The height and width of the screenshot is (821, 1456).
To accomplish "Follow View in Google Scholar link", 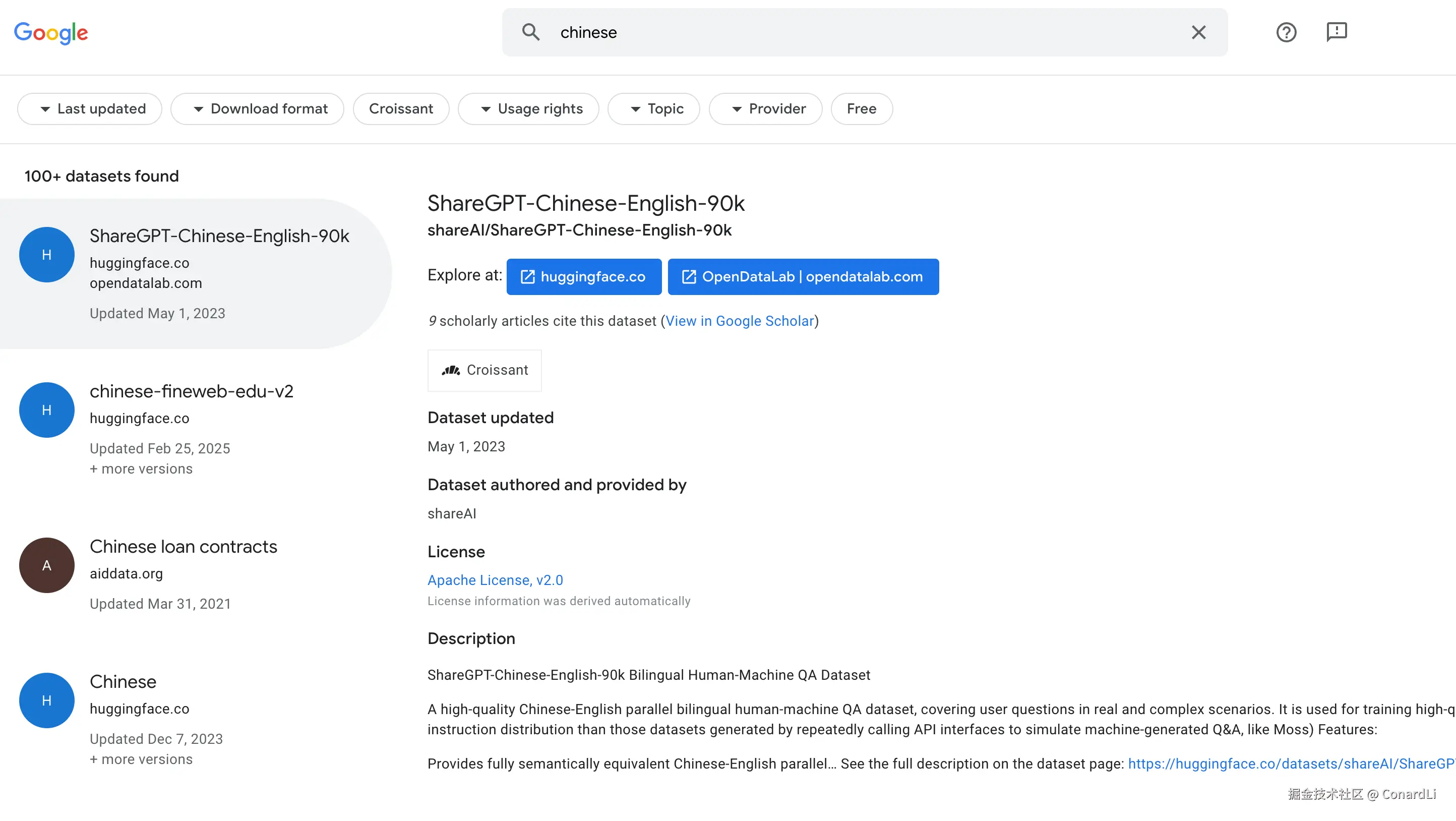I will tap(739, 321).
